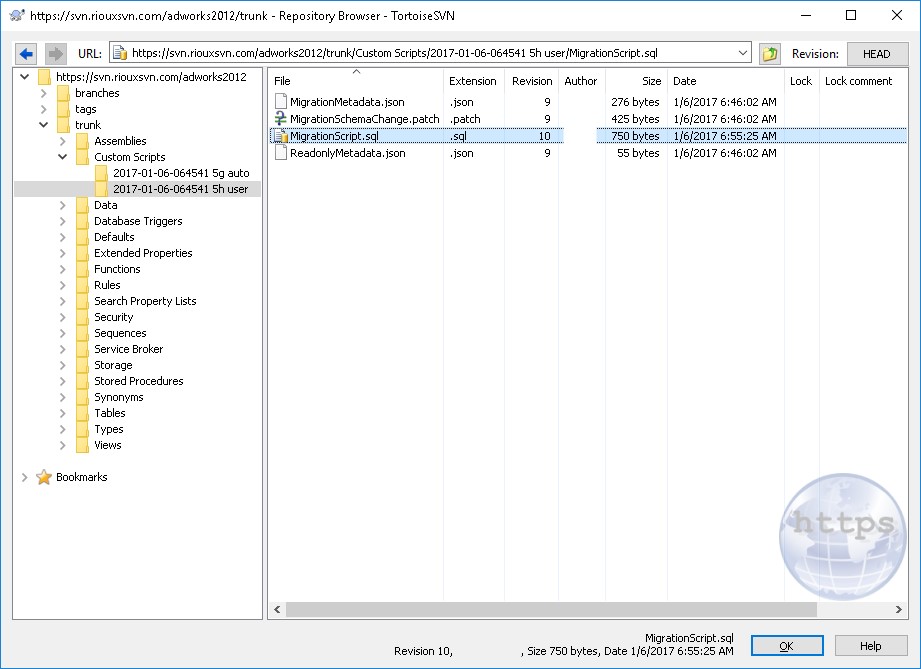Click the 1/6/2017 6:55:25 AM date cell

(725, 136)
